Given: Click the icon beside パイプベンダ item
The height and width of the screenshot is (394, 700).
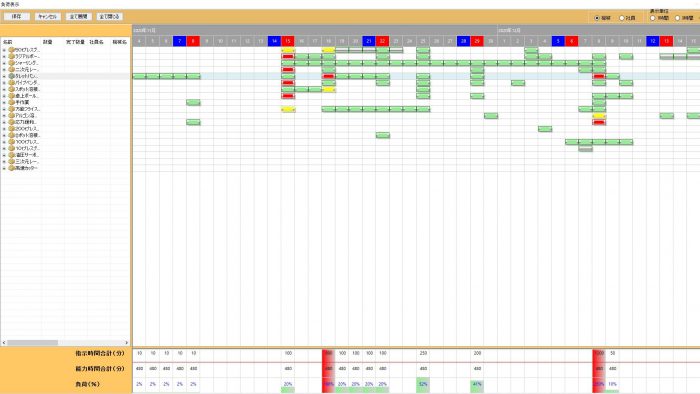Looking at the screenshot, I should 12,83.
